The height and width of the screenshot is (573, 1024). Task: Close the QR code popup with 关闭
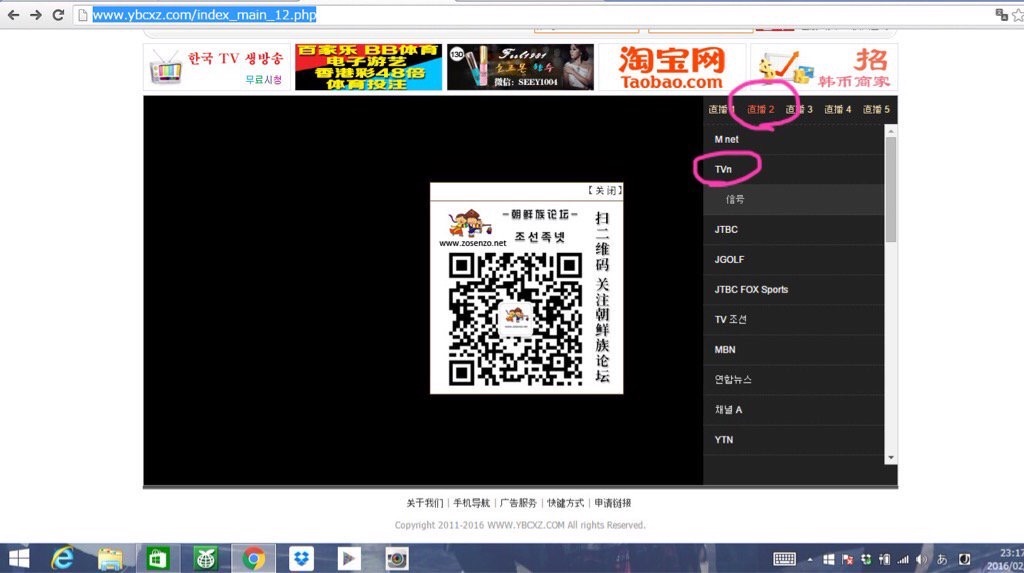pos(605,190)
